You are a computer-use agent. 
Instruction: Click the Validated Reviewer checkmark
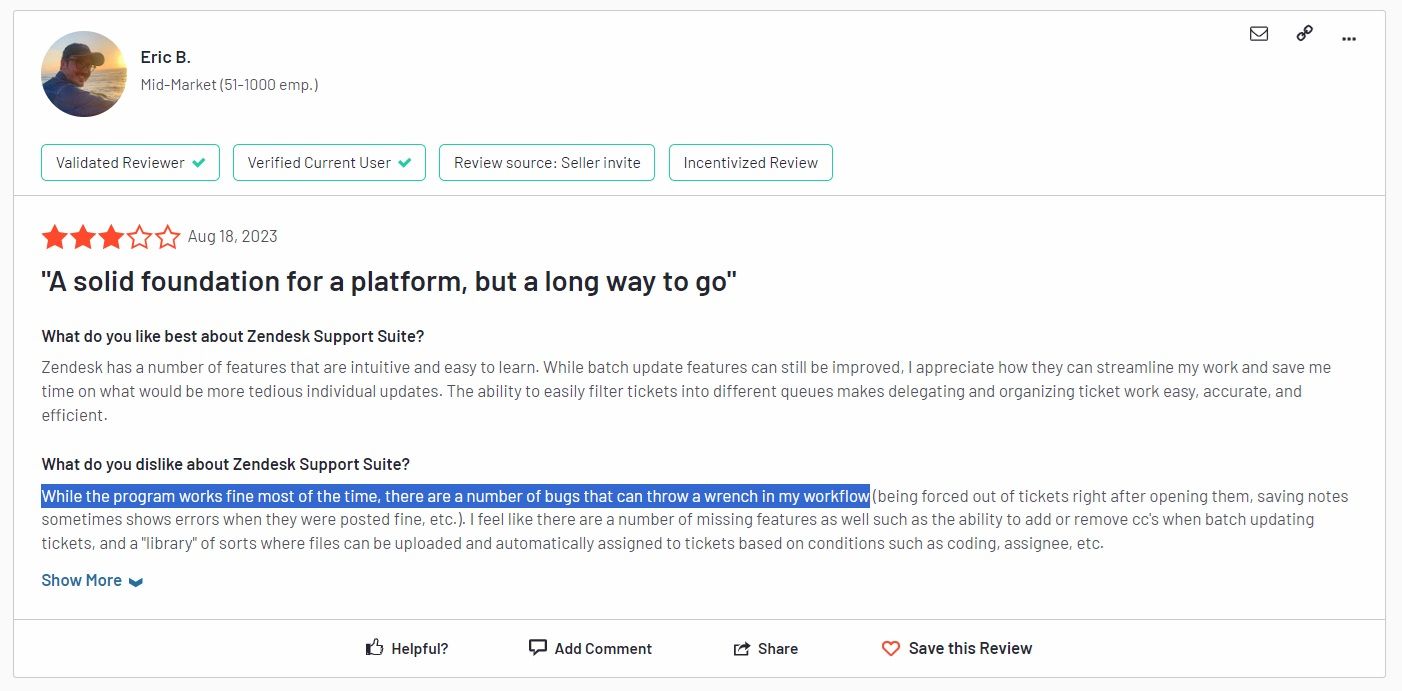(x=199, y=163)
